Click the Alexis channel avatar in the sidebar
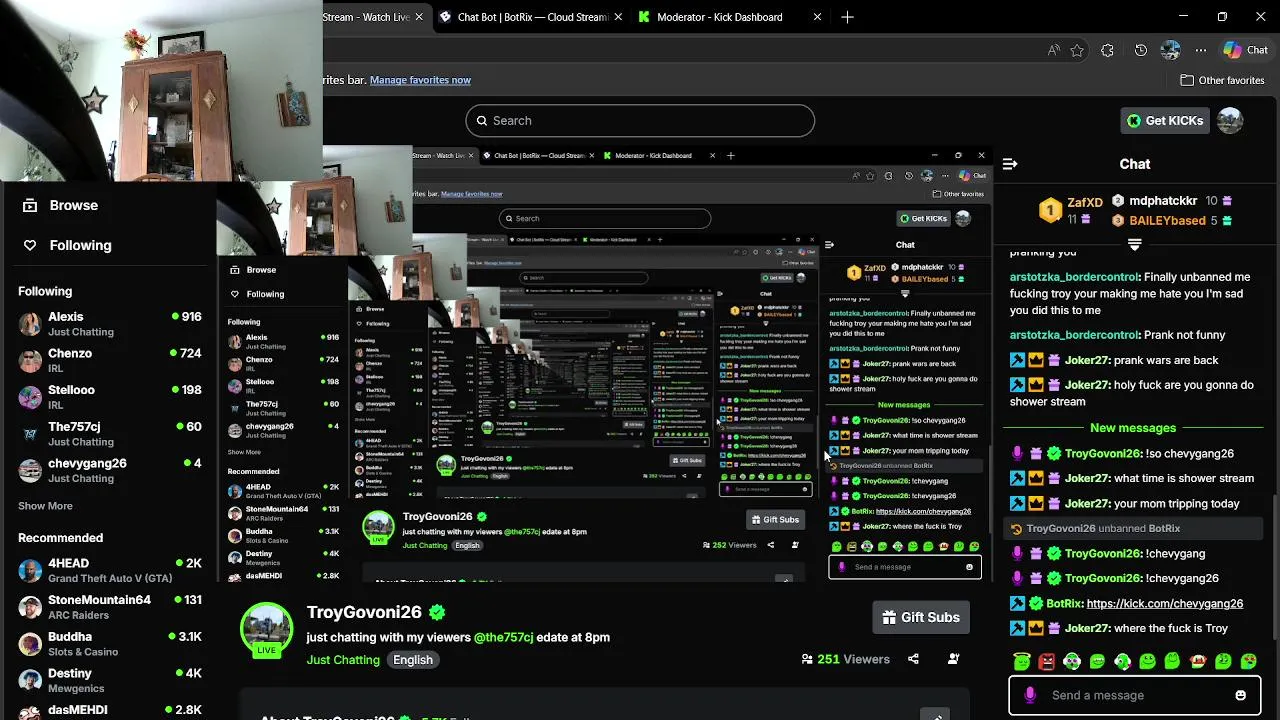Image resolution: width=1280 pixels, height=720 pixels. 30,323
